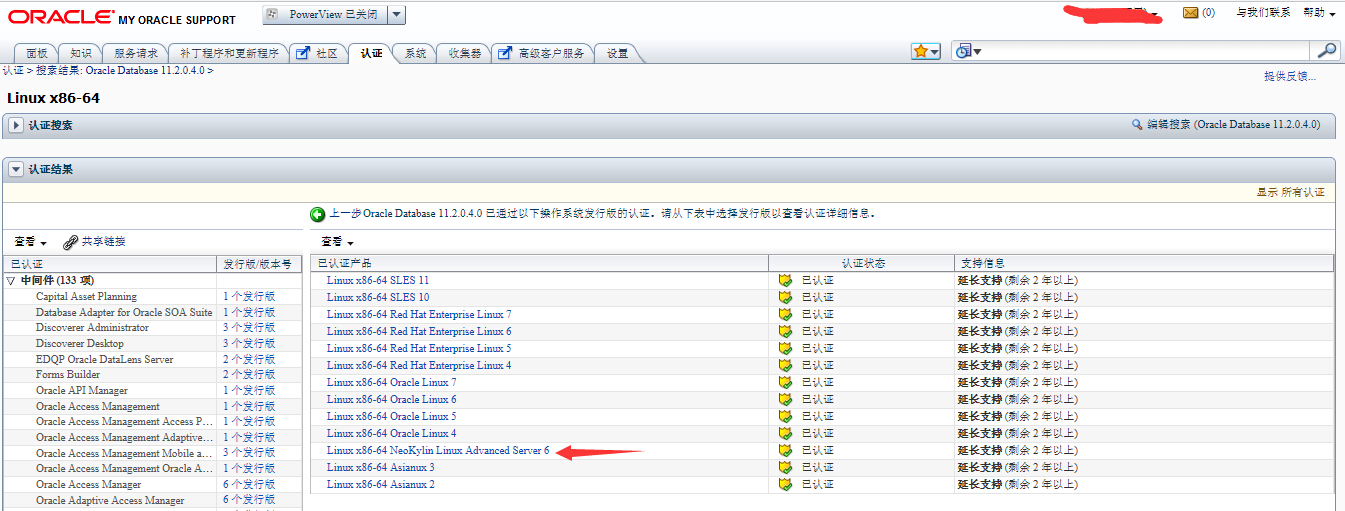
Task: Click certified icon for Red Hat Enterprise Linux 5
Action: (785, 348)
